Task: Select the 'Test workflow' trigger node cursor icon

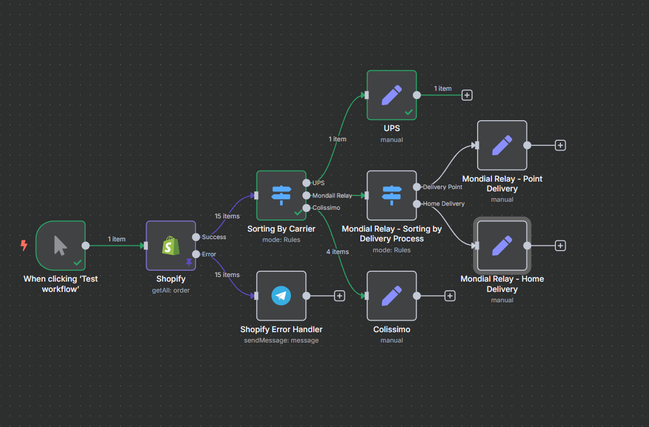Action: [x=60, y=246]
